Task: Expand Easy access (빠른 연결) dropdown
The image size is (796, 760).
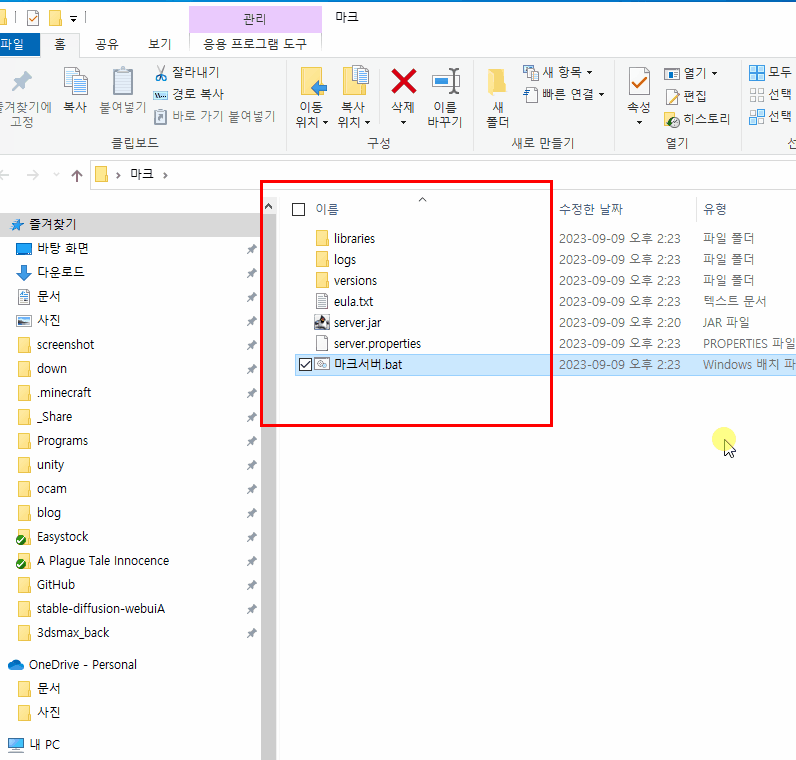Action: [602, 94]
